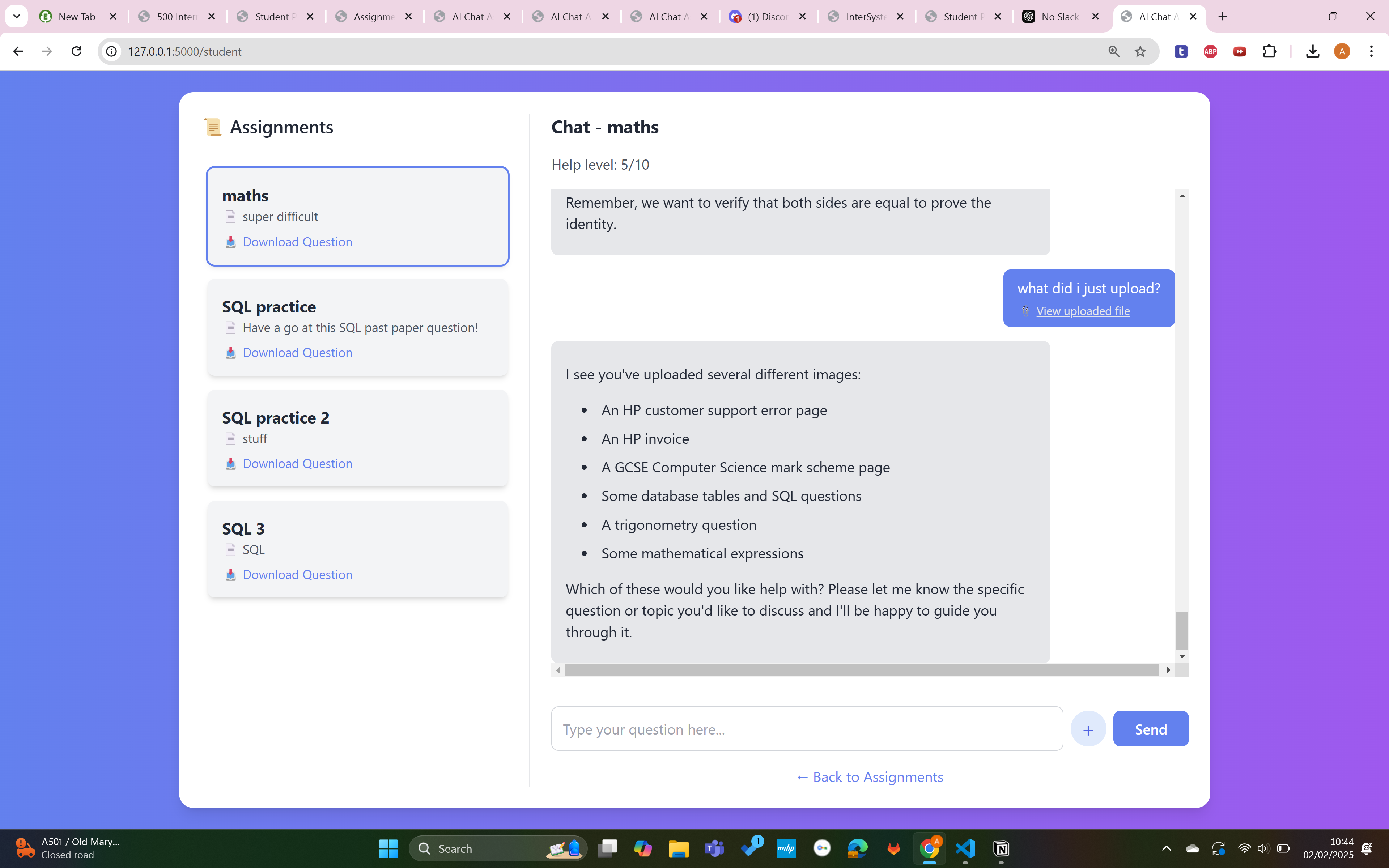Click the chat vertical scrollbar down arrow
The image size is (1389, 868).
pyautogui.click(x=1182, y=656)
